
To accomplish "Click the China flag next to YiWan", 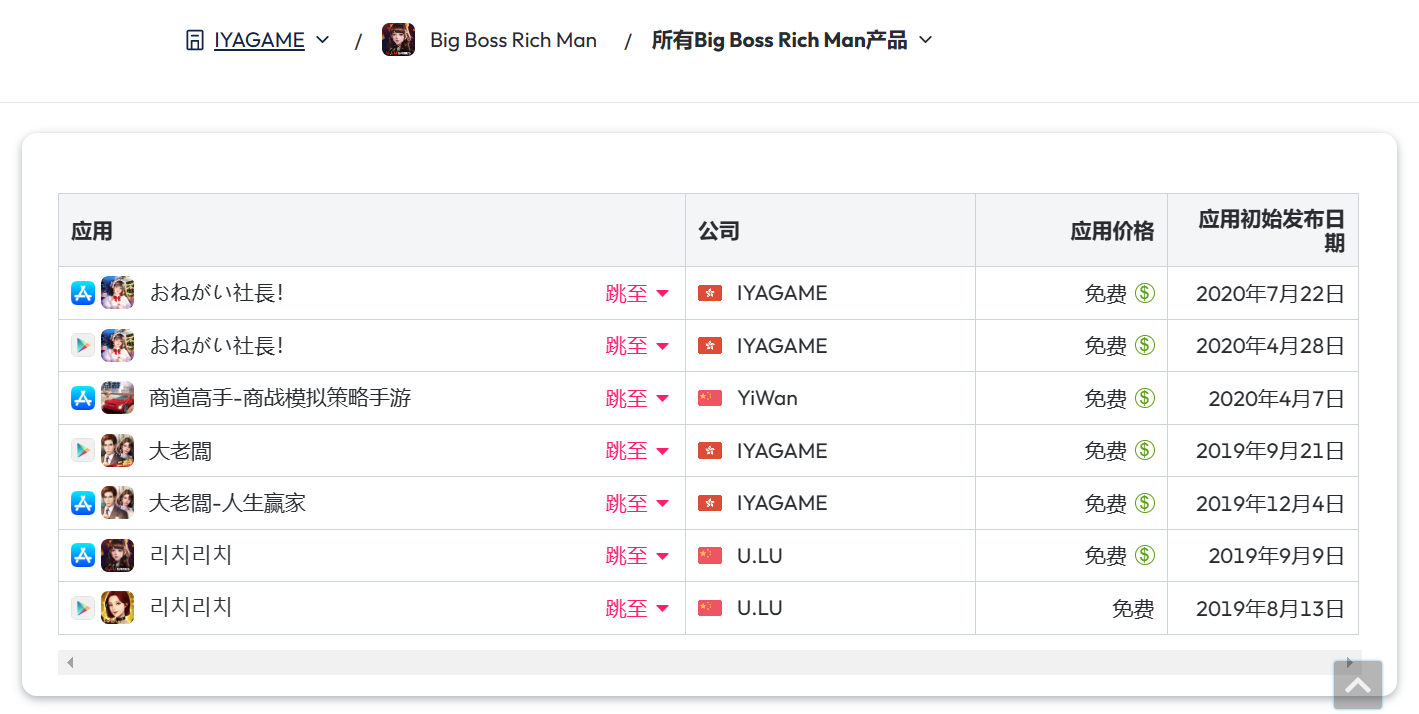I will coord(710,398).
